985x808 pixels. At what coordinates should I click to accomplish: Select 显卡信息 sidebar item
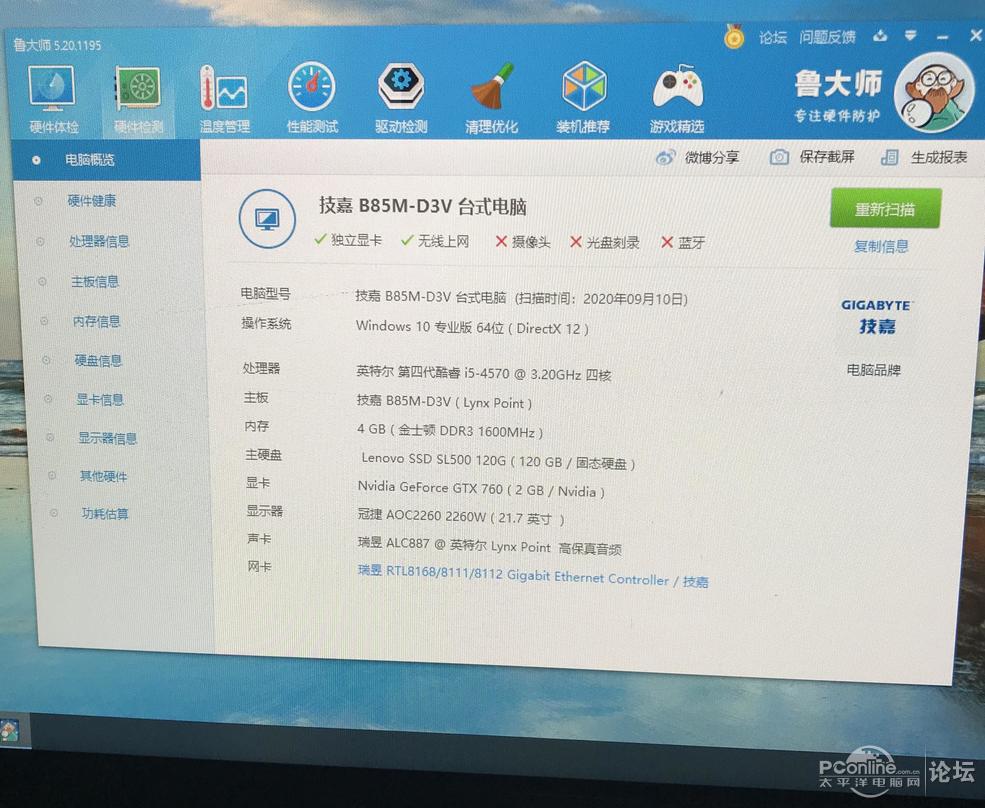tap(100, 400)
